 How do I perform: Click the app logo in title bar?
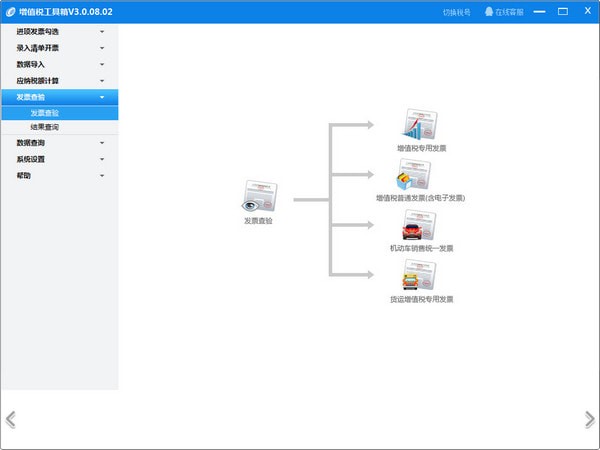(x=9, y=12)
